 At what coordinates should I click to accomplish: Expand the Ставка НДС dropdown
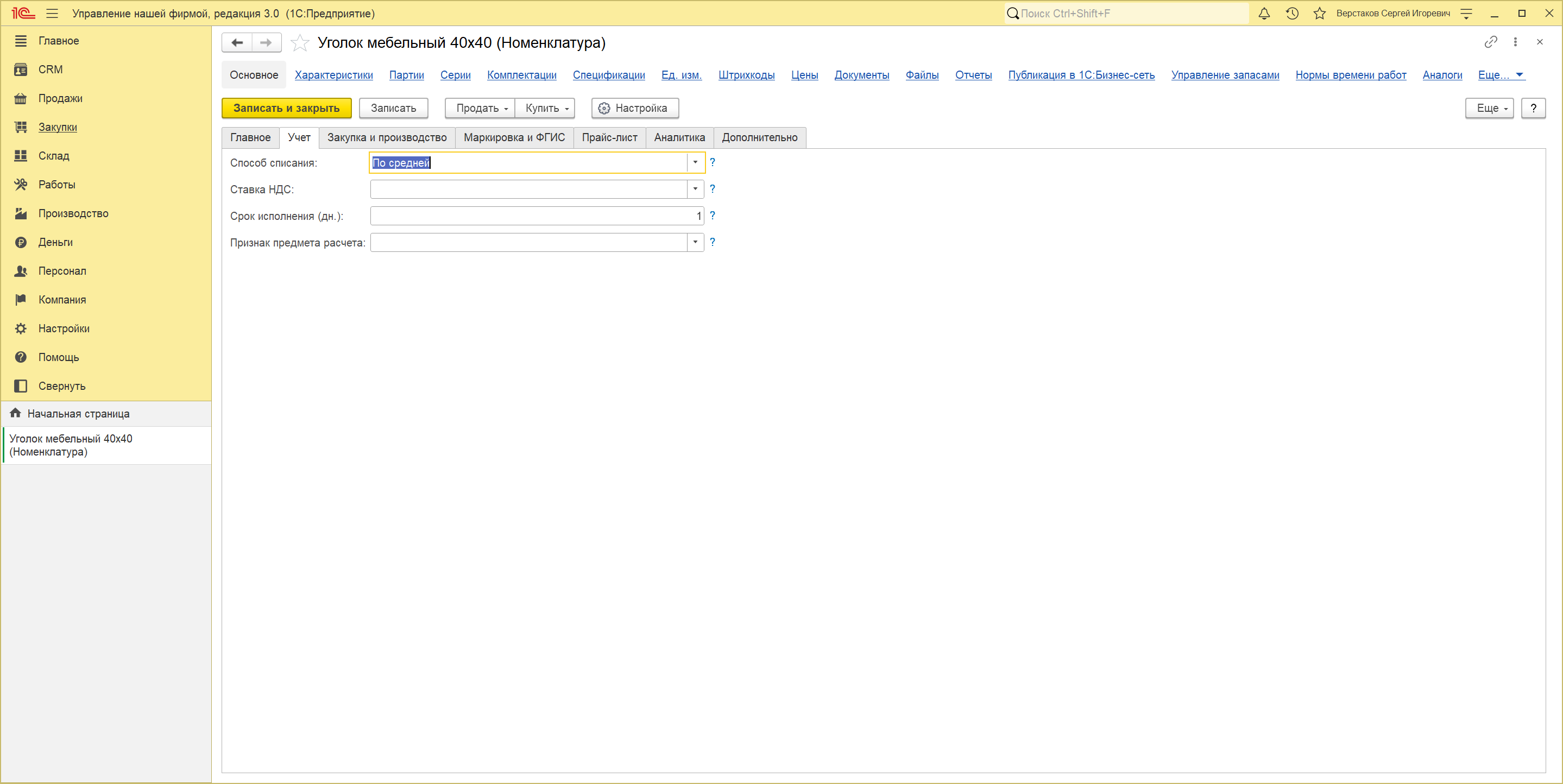pos(695,189)
